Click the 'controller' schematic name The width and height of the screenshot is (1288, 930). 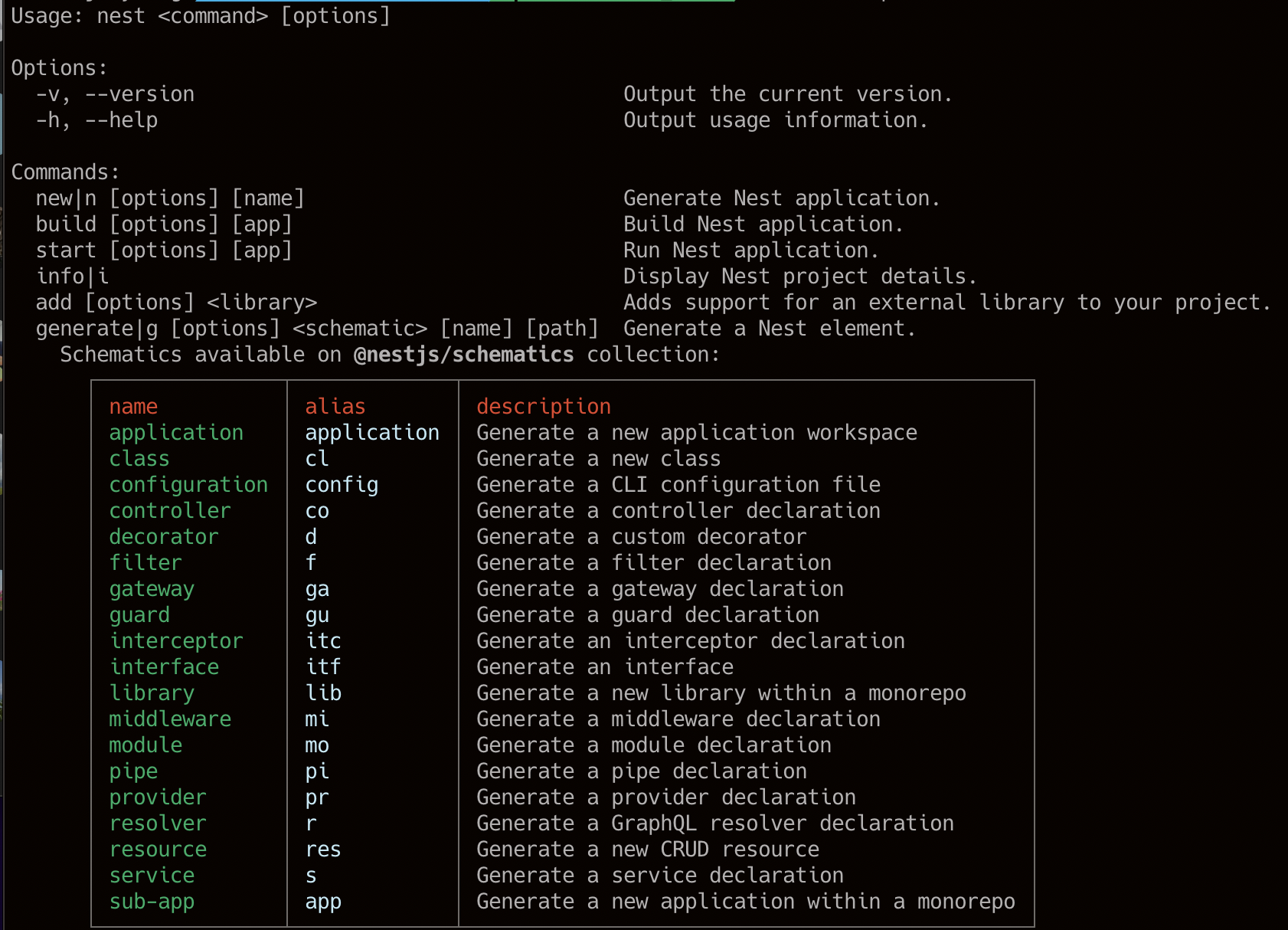(170, 511)
